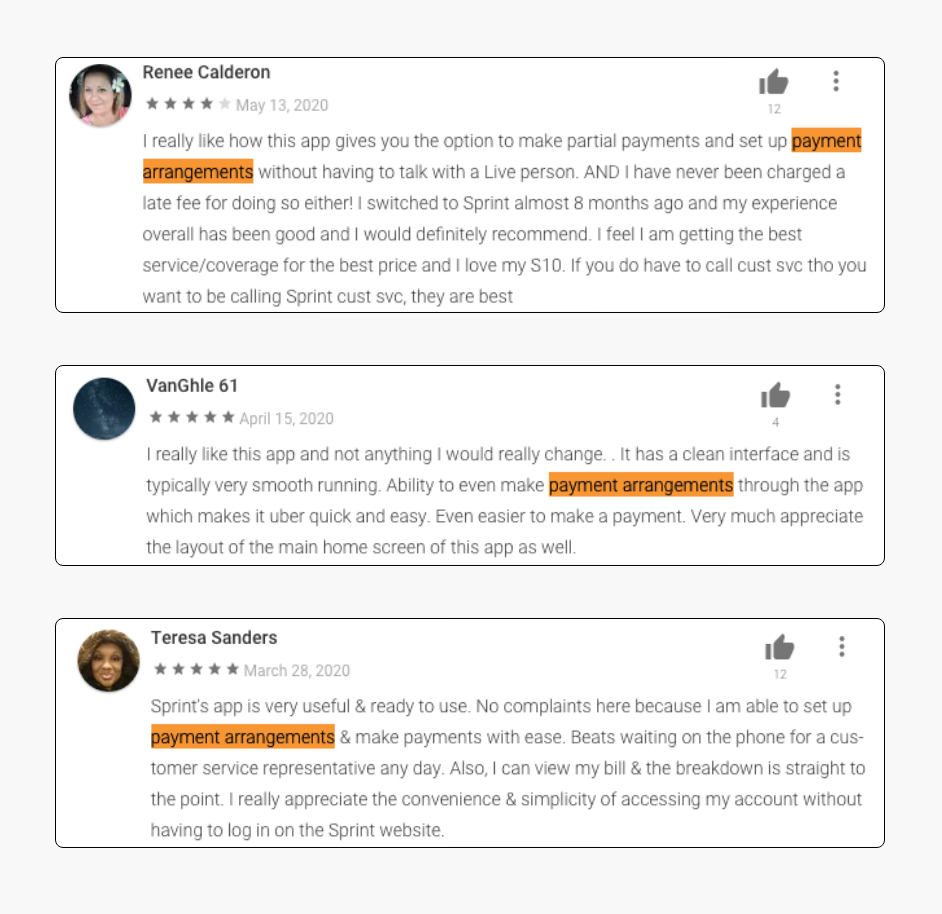Click highlighted 'payment arrangements' in VanGhle's review

(x=641, y=485)
